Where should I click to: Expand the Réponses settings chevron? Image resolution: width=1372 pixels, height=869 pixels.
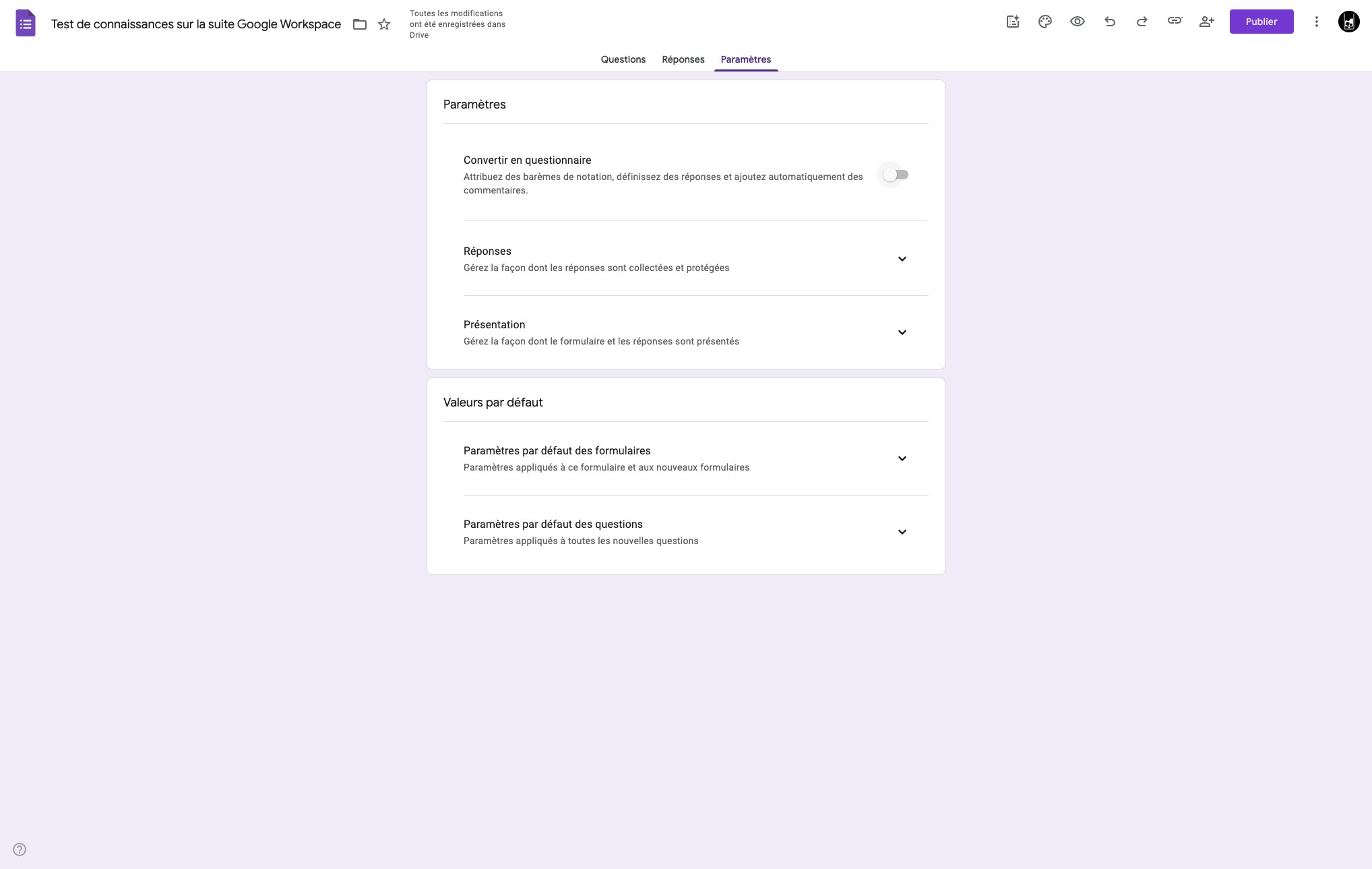[x=902, y=259]
